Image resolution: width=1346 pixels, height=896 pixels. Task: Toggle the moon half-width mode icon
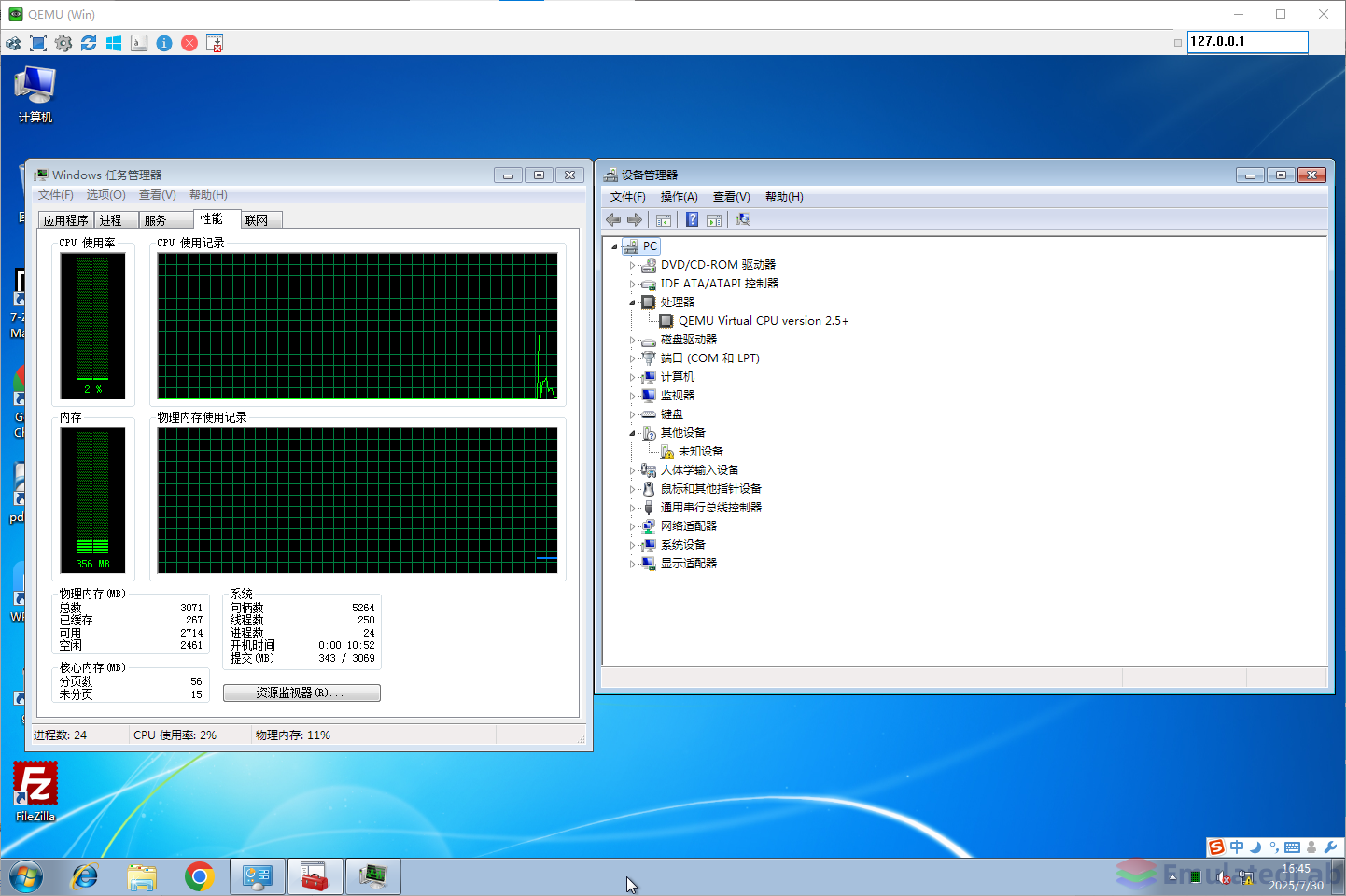[1255, 847]
